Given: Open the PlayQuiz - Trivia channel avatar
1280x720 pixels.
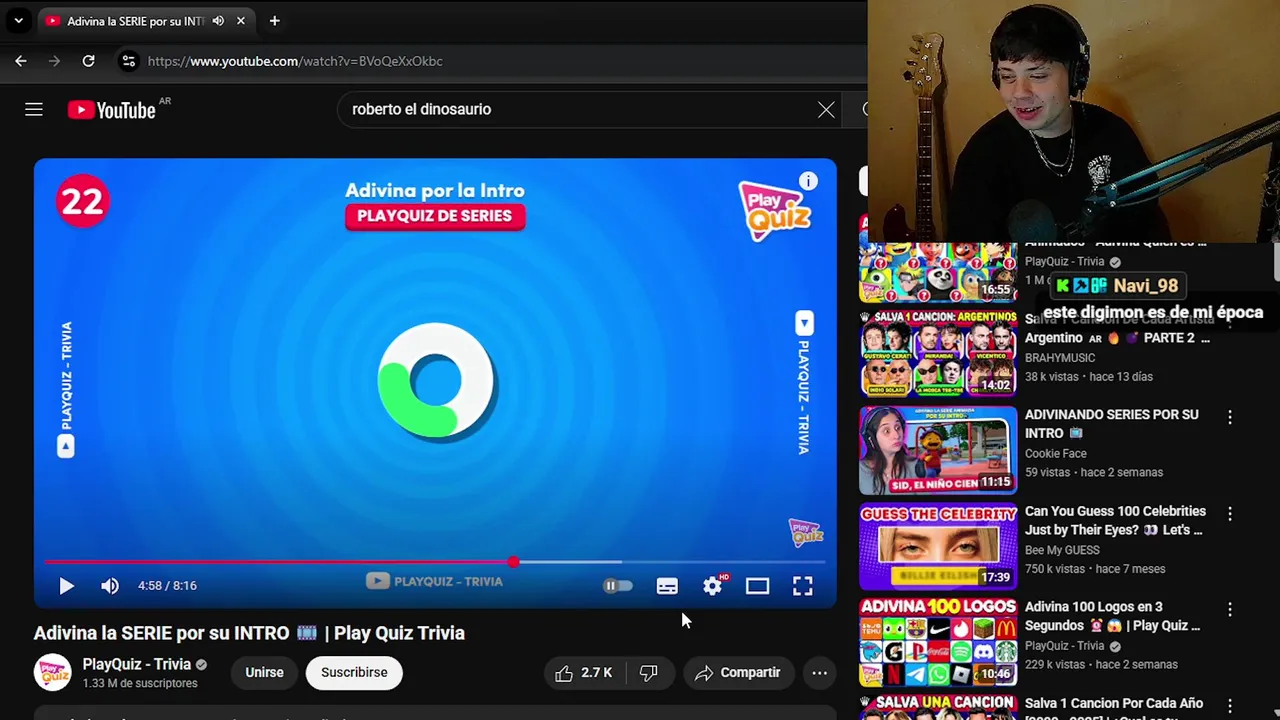Looking at the screenshot, I should (53, 673).
